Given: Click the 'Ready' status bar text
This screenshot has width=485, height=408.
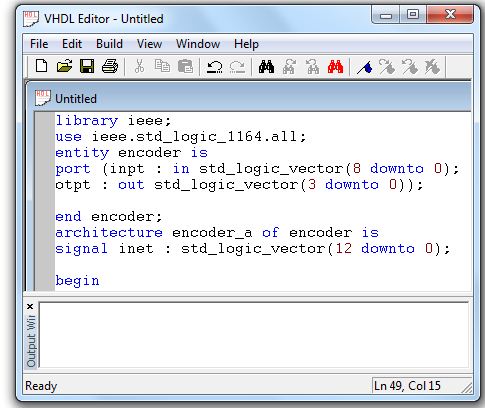Looking at the screenshot, I should [41, 386].
